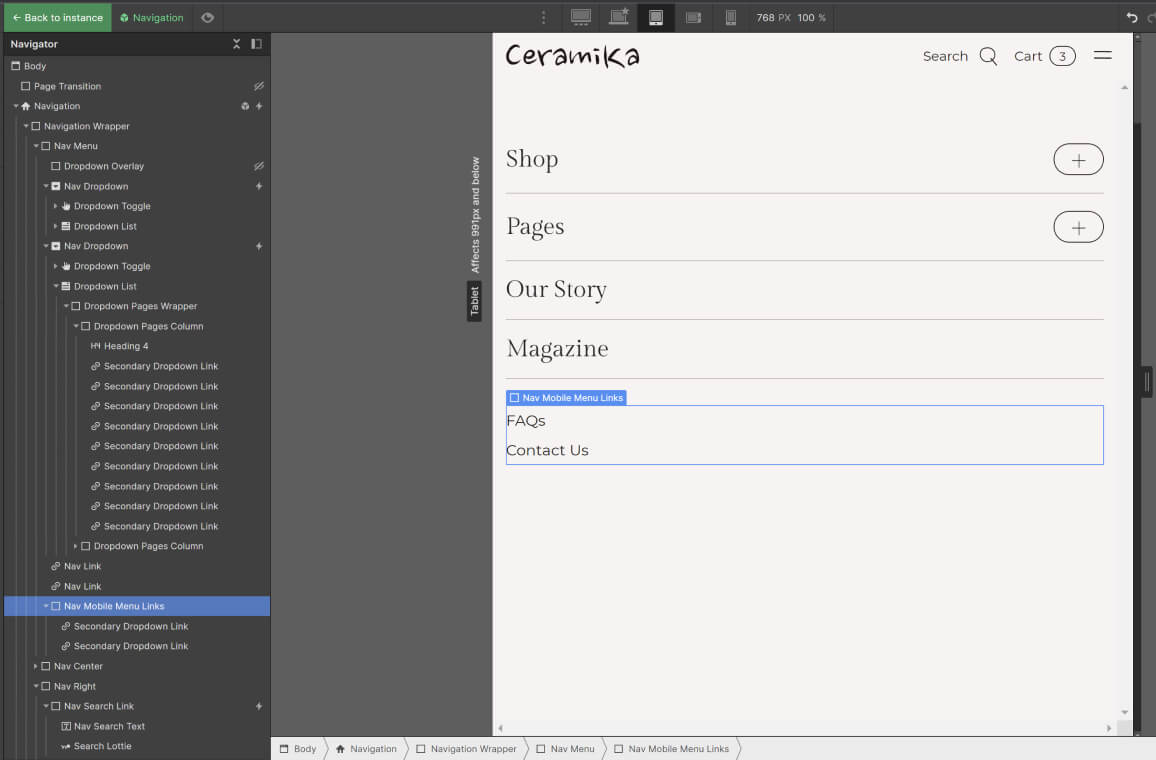Click the 100 % zoom value
The image size is (1156, 760).
point(811,18)
